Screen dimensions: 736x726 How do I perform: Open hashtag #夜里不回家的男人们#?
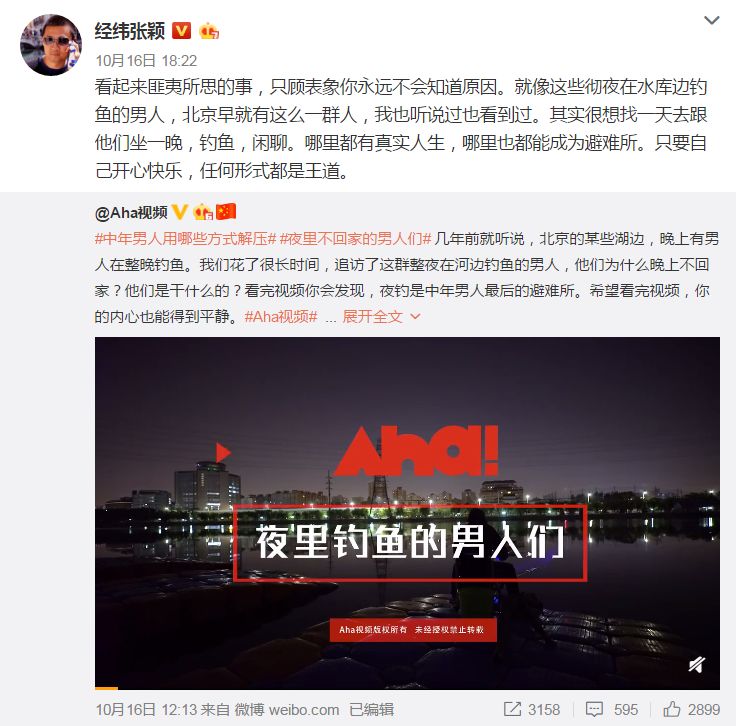[x=355, y=239]
